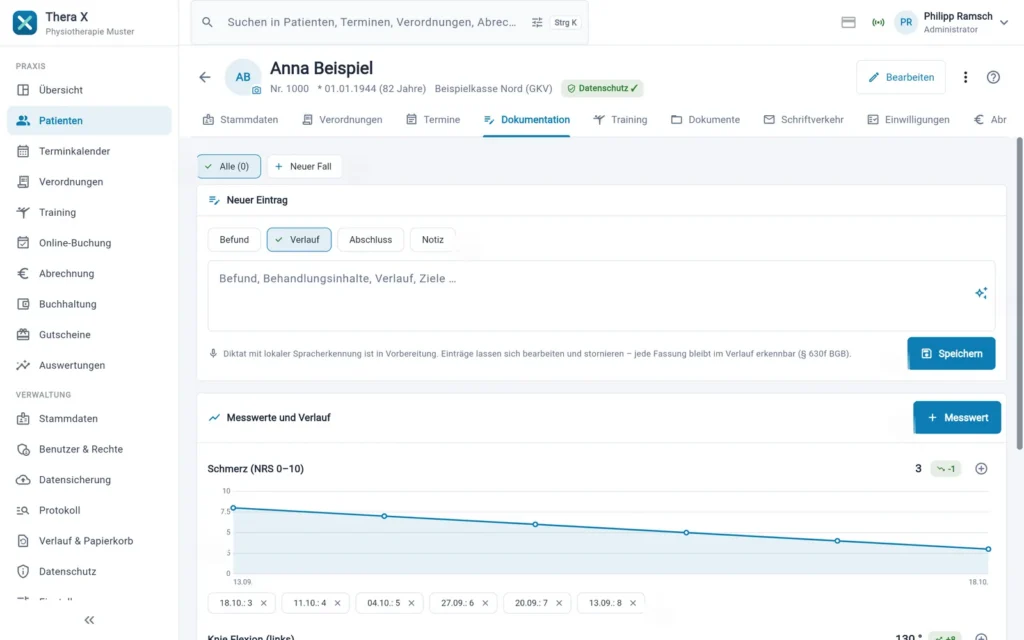
Task: Click the microphone dictation icon
Action: [x=213, y=353]
